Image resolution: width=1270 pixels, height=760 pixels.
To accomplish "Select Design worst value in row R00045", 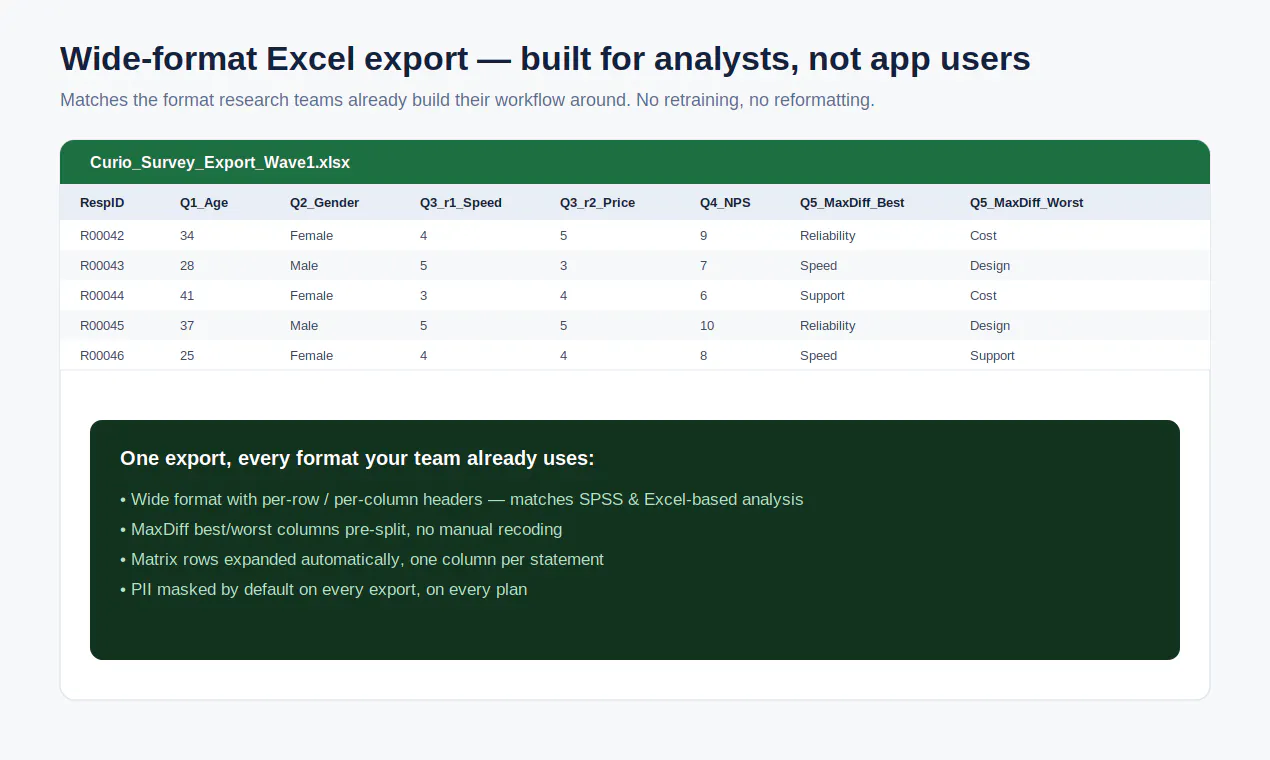I will click(990, 325).
